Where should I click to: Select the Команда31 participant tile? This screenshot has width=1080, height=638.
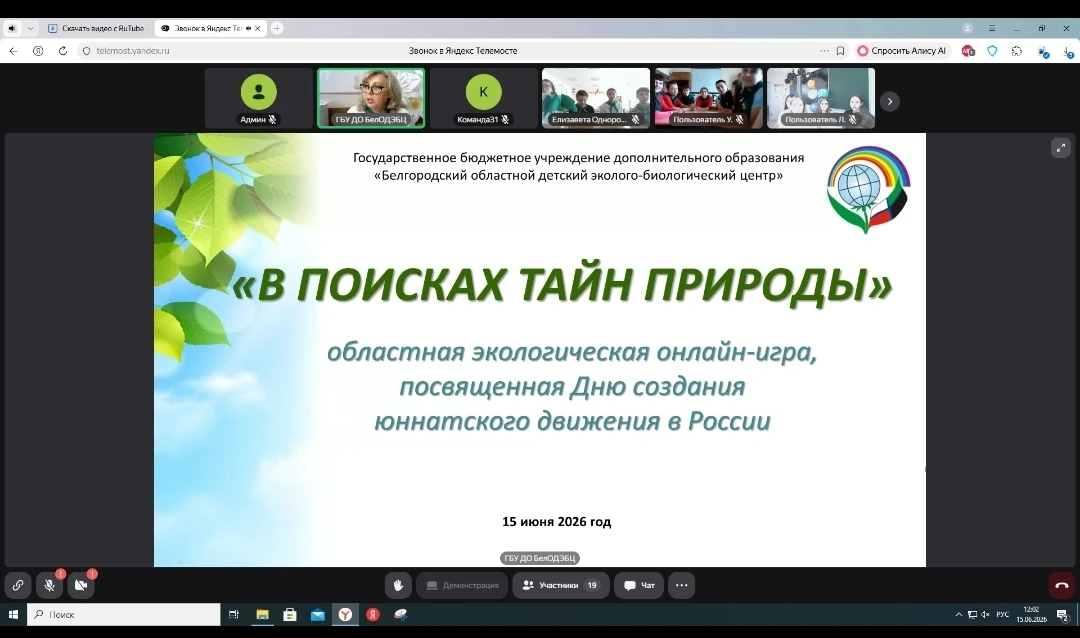click(484, 98)
